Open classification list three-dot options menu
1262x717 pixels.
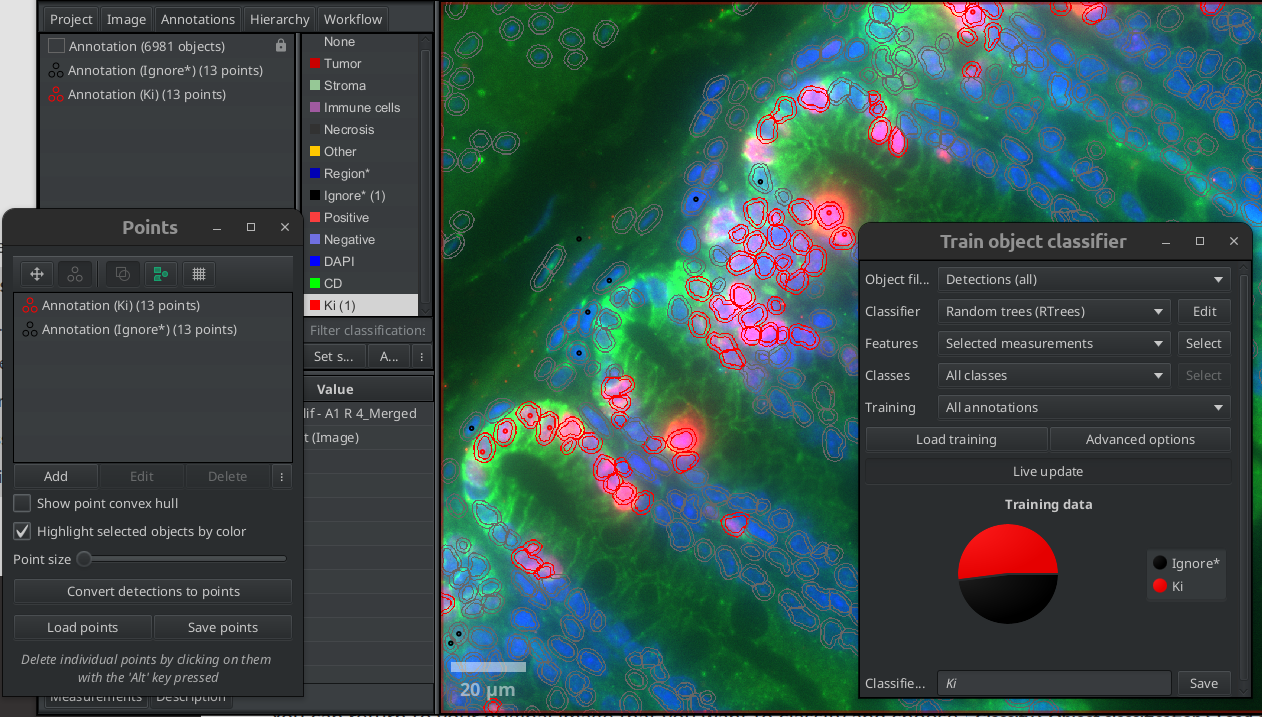(422, 357)
